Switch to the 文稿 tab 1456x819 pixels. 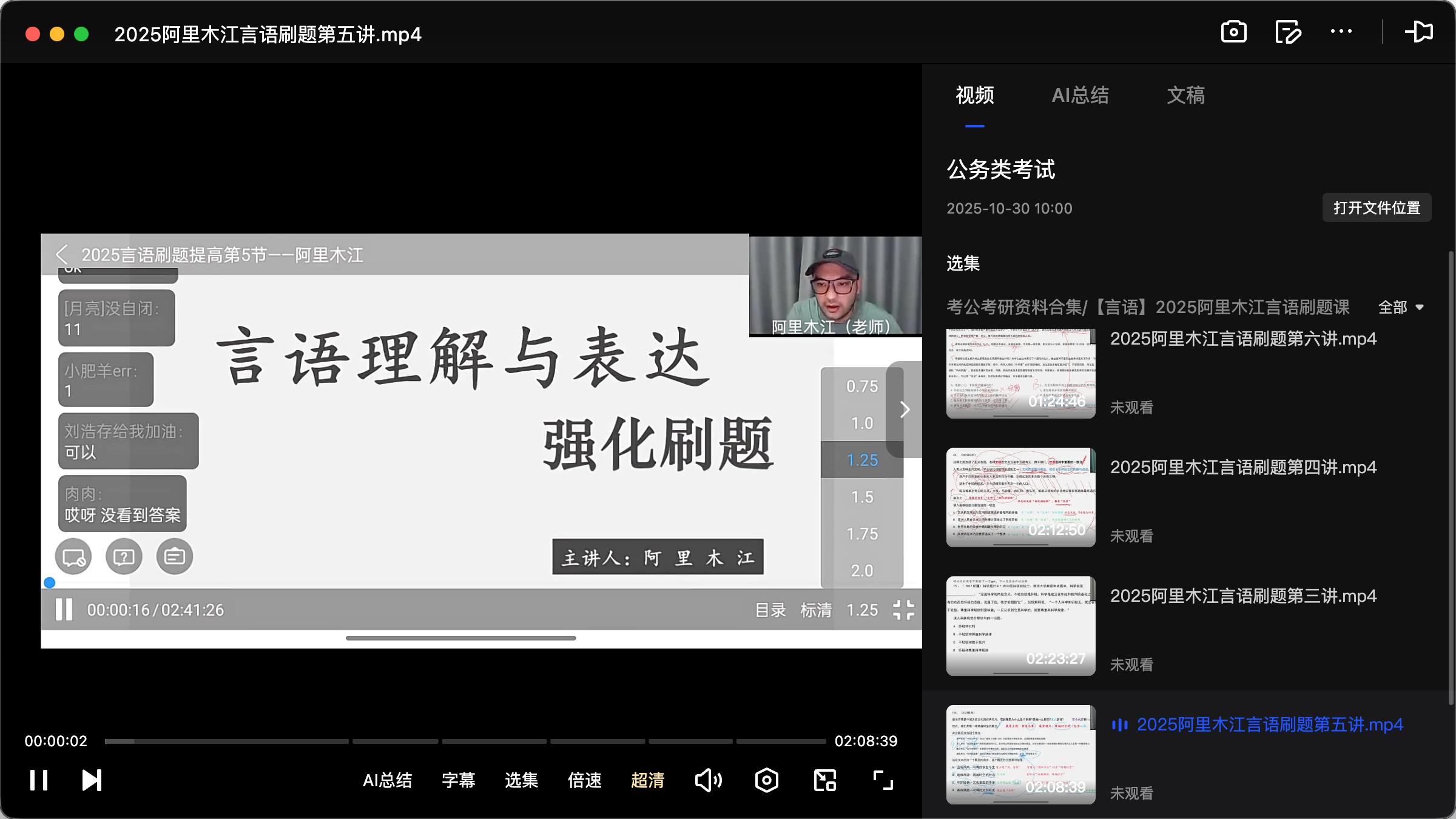[1185, 95]
